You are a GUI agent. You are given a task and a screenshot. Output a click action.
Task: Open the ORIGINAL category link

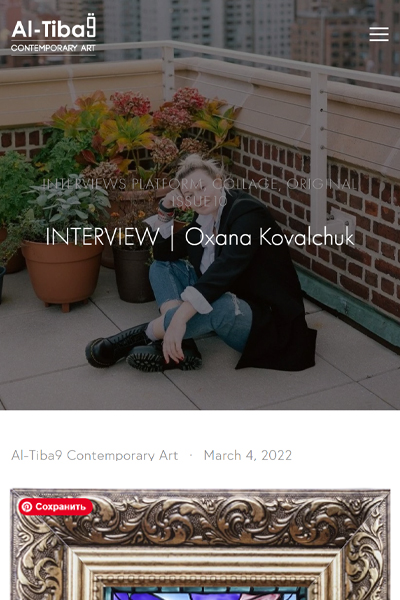tap(322, 184)
